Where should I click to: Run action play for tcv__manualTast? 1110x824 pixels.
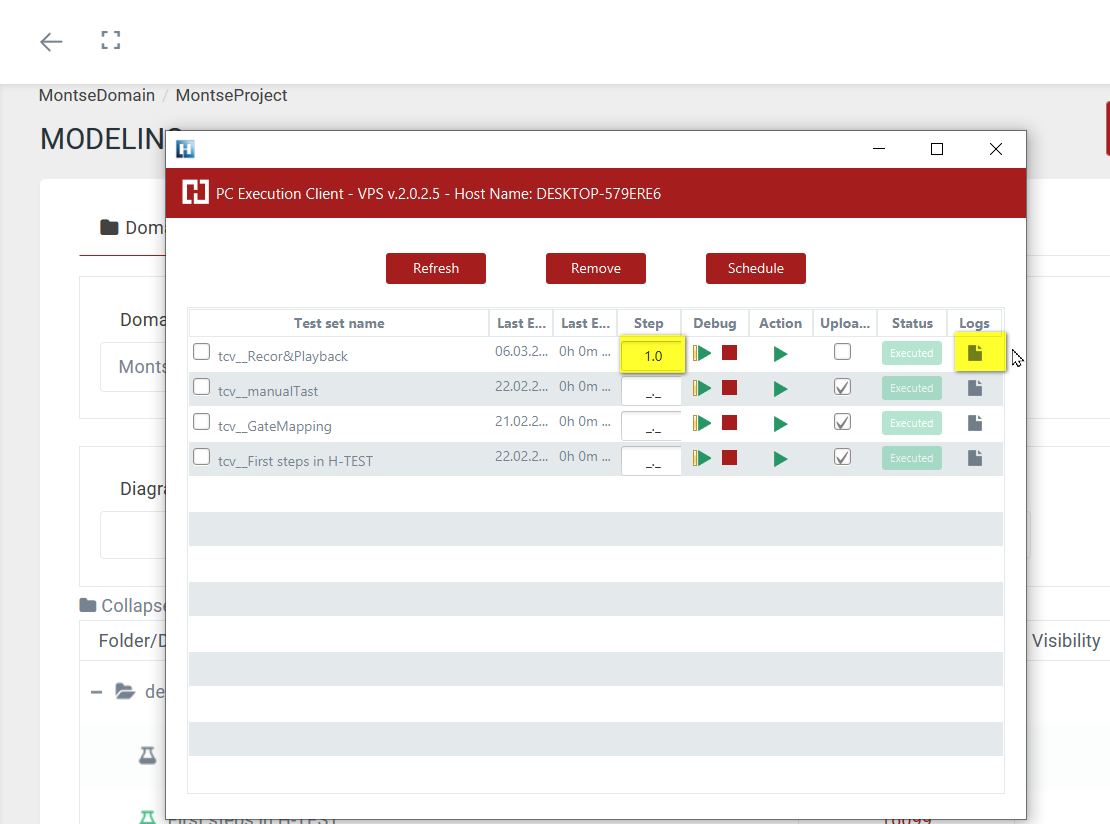click(780, 389)
